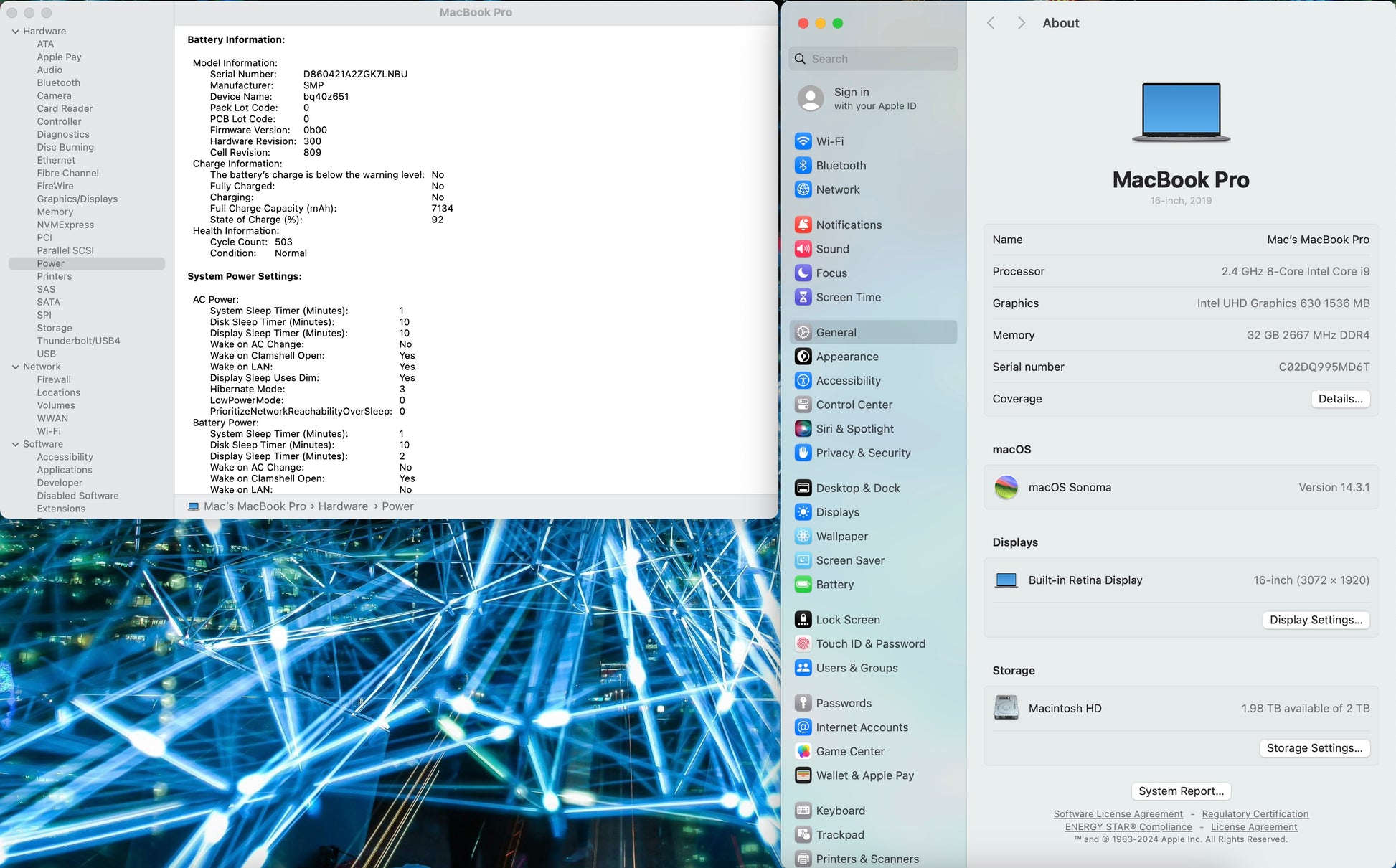Select Graphics/Displays in the hardware list
Screen dimensions: 1396x868
click(77, 199)
